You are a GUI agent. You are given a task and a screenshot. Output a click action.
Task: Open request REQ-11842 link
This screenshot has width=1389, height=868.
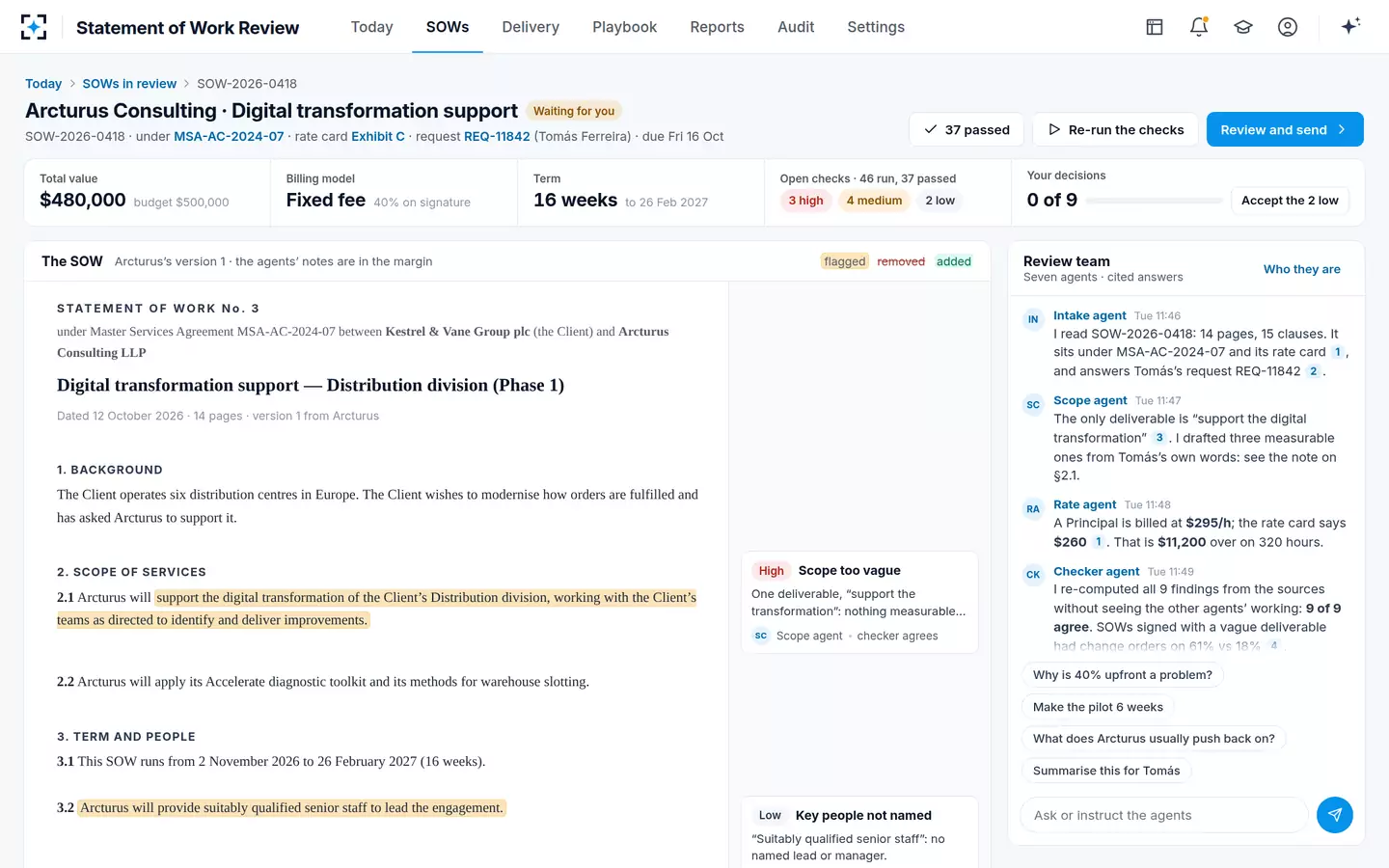pyautogui.click(x=497, y=136)
